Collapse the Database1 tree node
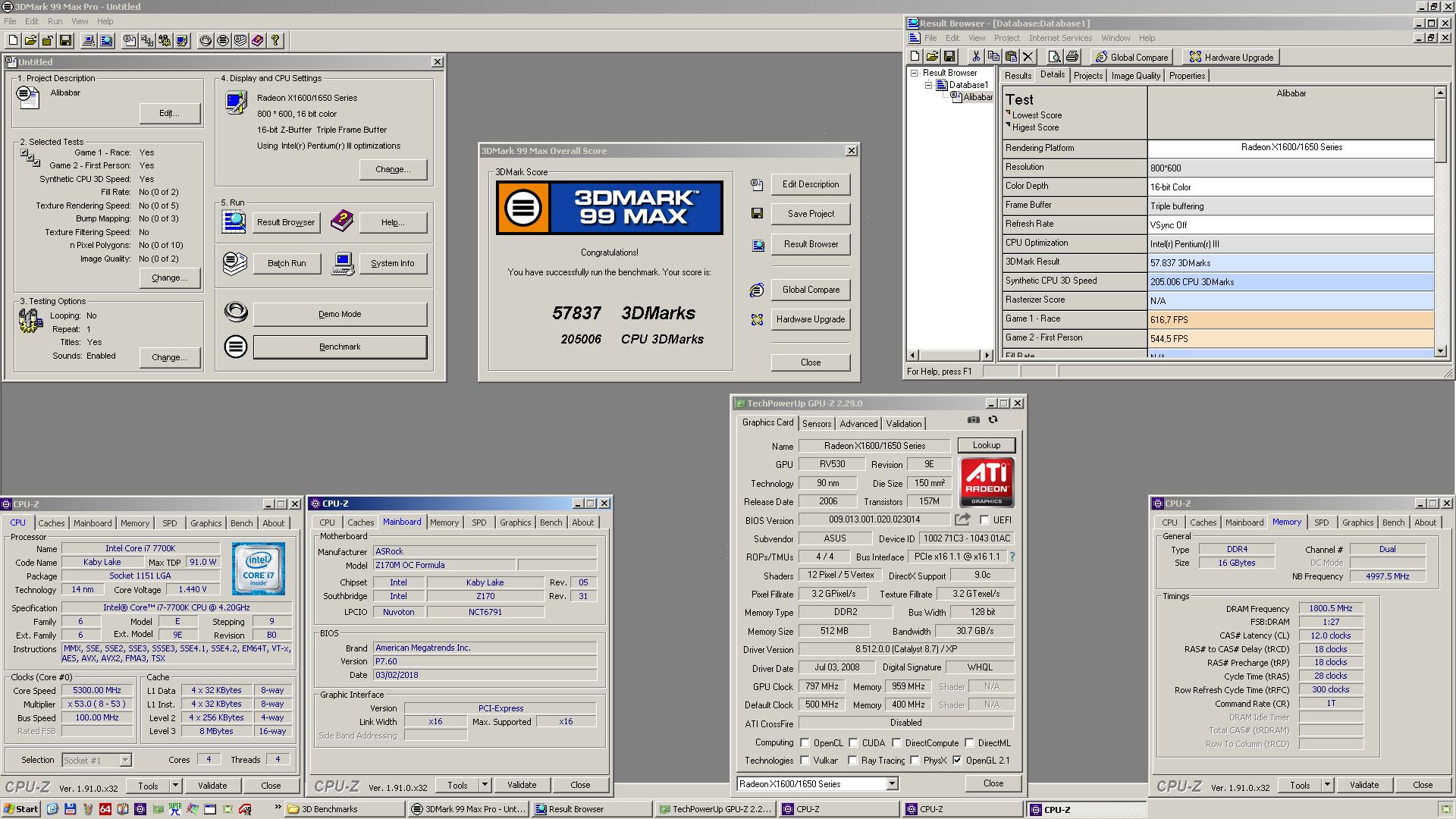The height and width of the screenshot is (819, 1456). click(x=928, y=86)
